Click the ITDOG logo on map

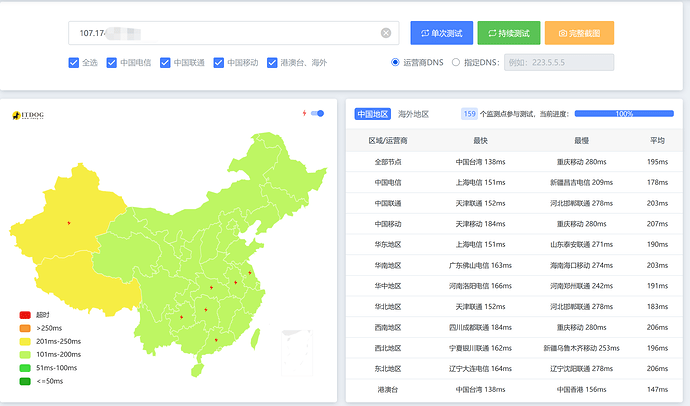pyautogui.click(x=28, y=115)
